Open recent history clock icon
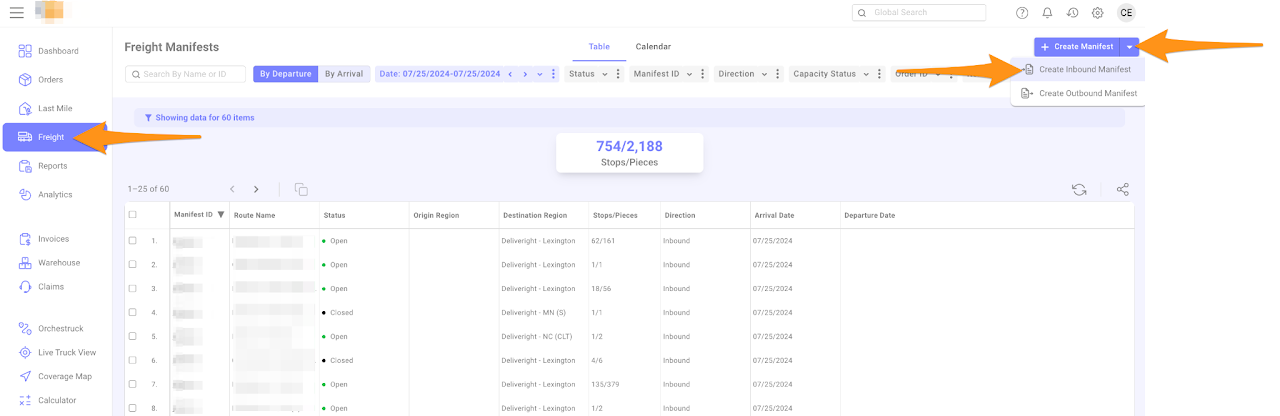The image size is (1280, 416). [x=1072, y=13]
